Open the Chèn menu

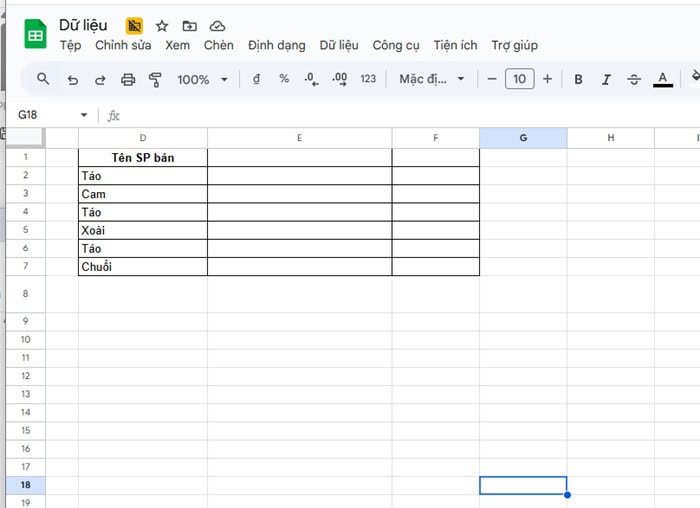pos(219,45)
